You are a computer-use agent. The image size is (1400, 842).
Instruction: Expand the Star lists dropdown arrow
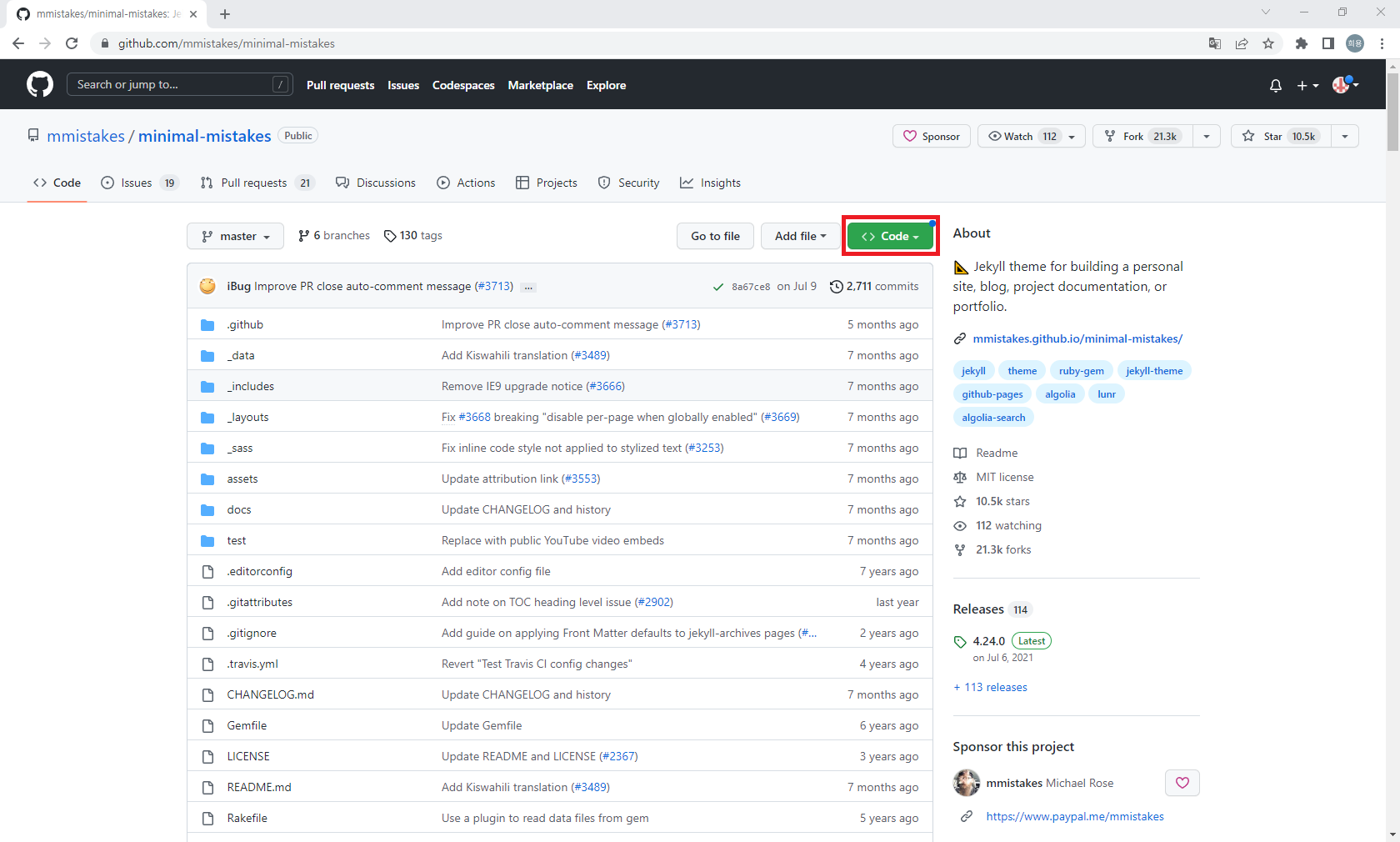(x=1345, y=136)
